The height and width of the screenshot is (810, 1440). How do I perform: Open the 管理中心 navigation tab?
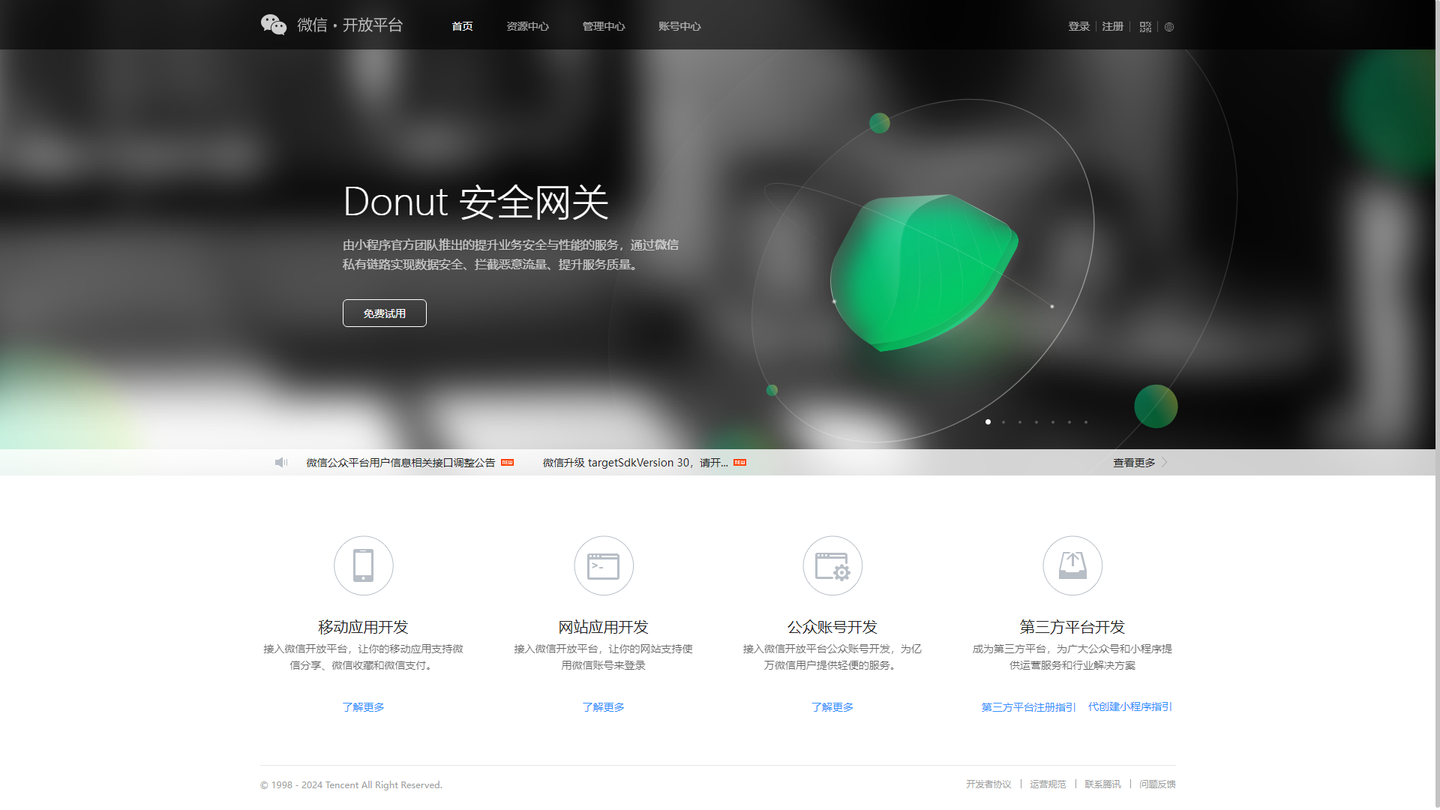tap(603, 27)
